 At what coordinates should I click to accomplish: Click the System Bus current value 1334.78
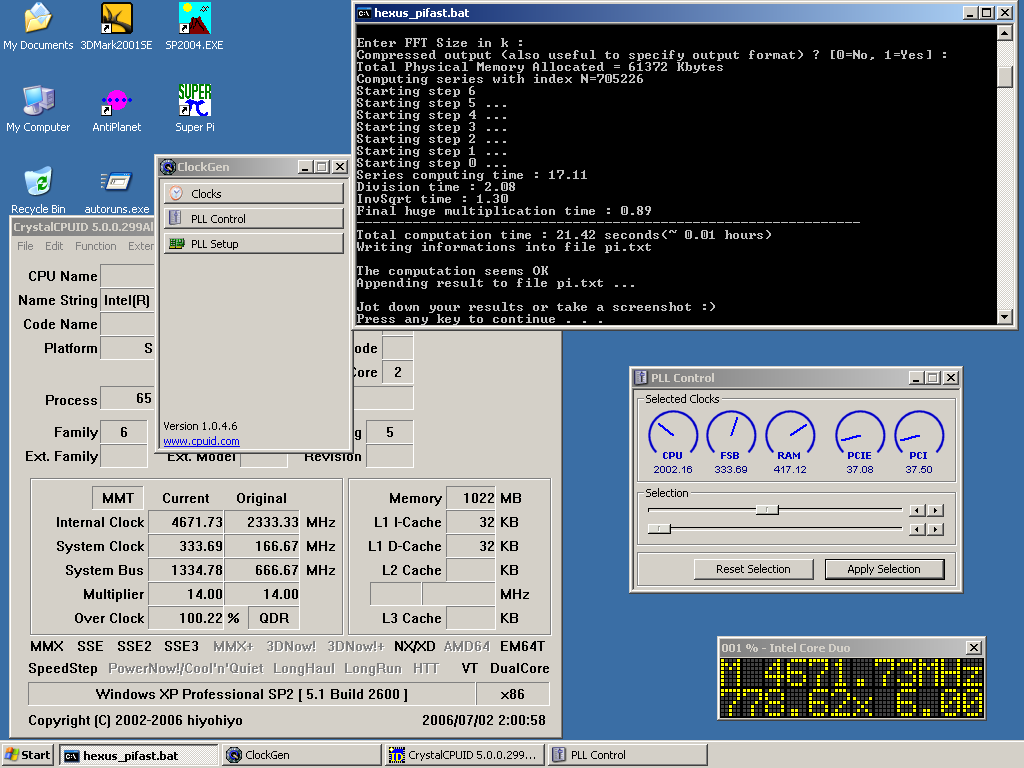(186, 570)
